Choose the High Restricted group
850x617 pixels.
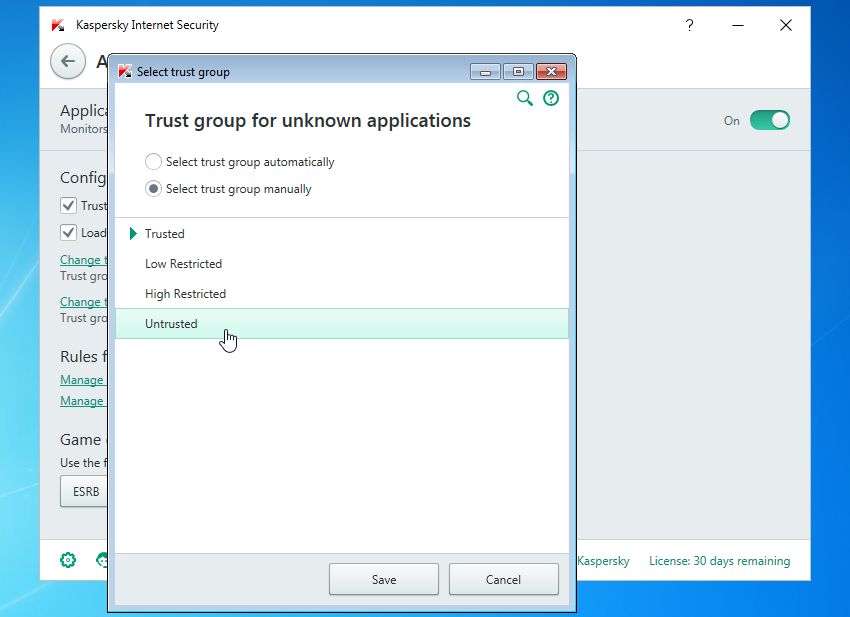[x=185, y=294]
